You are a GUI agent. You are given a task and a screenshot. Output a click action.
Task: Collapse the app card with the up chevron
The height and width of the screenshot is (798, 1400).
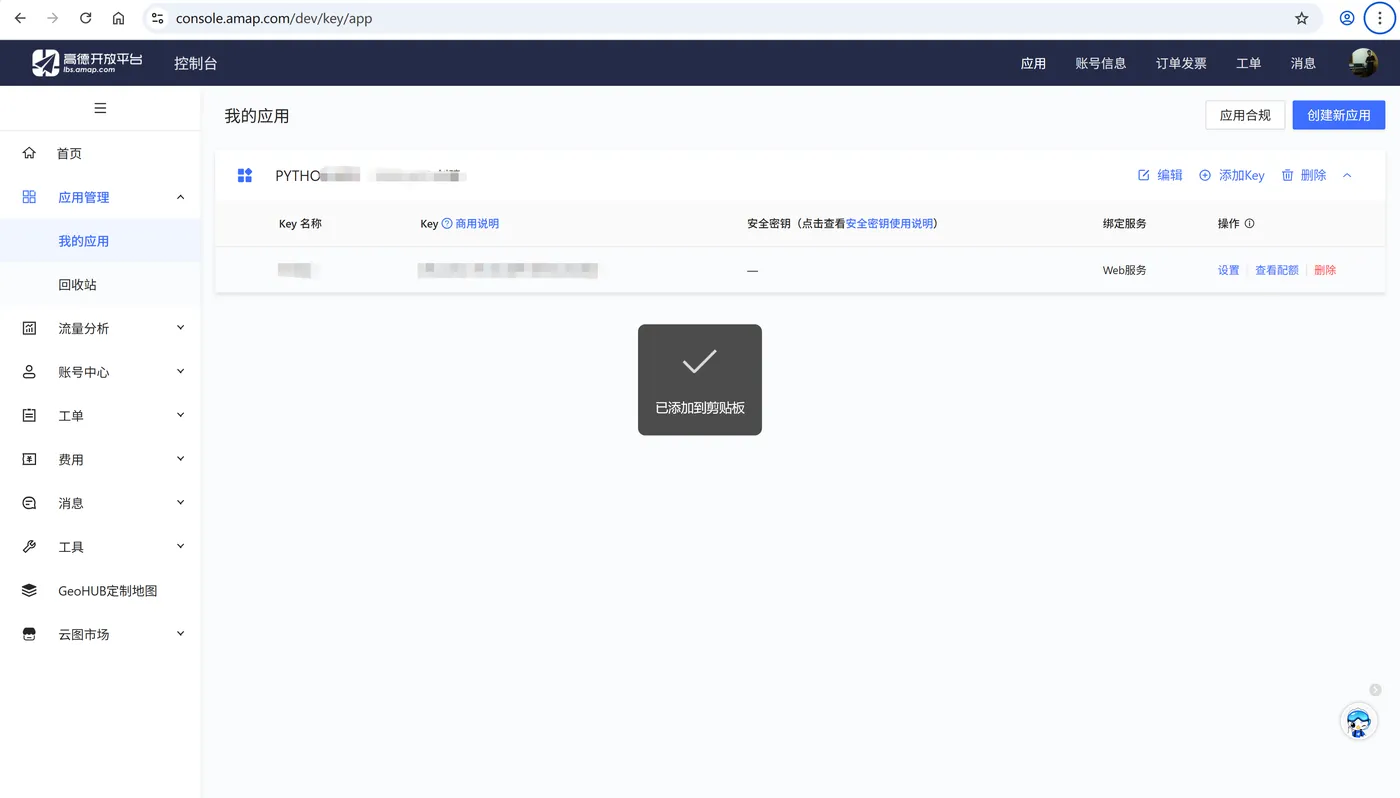[x=1347, y=174]
